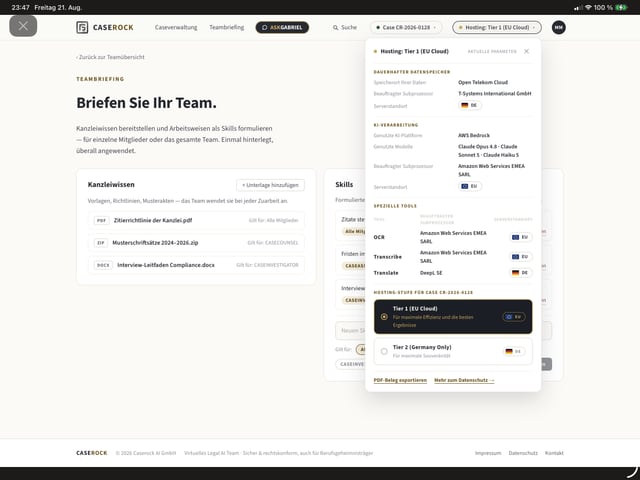This screenshot has height=480, width=640.
Task: Click the Transcribe tool label
Action: click(x=387, y=257)
